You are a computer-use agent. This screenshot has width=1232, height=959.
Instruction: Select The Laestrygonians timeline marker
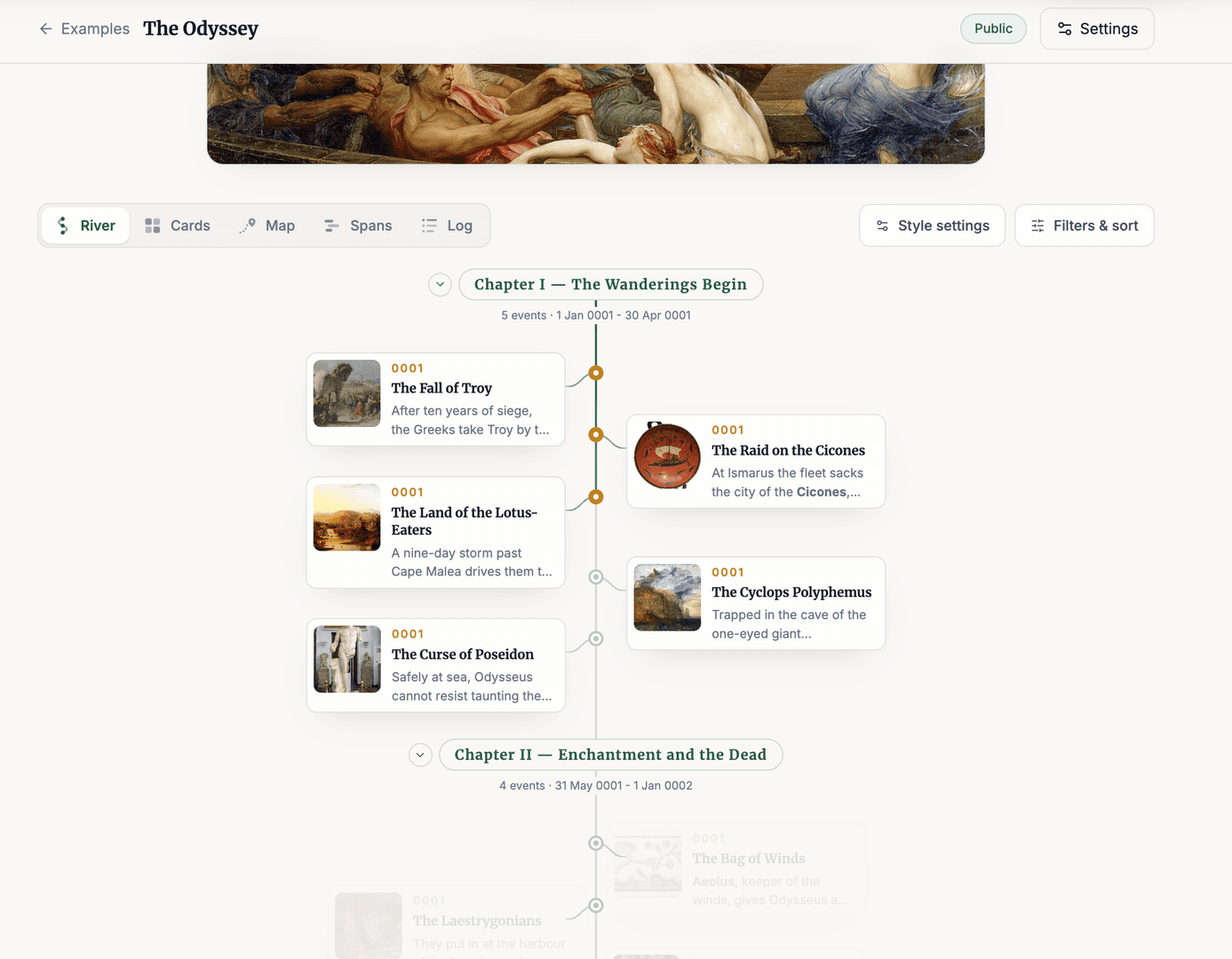(596, 906)
